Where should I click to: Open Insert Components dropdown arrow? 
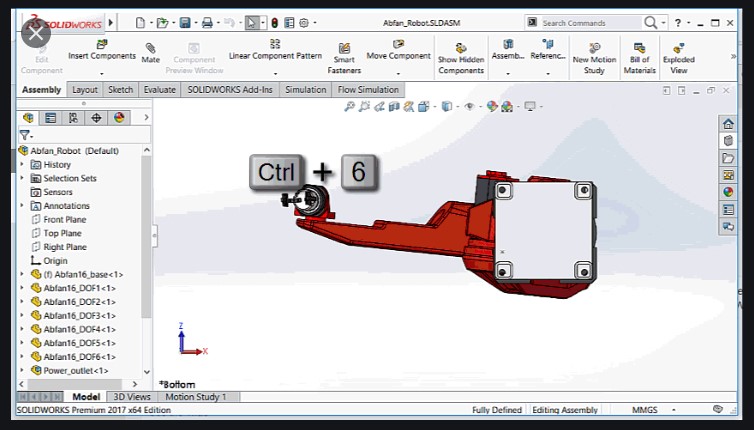(102, 74)
